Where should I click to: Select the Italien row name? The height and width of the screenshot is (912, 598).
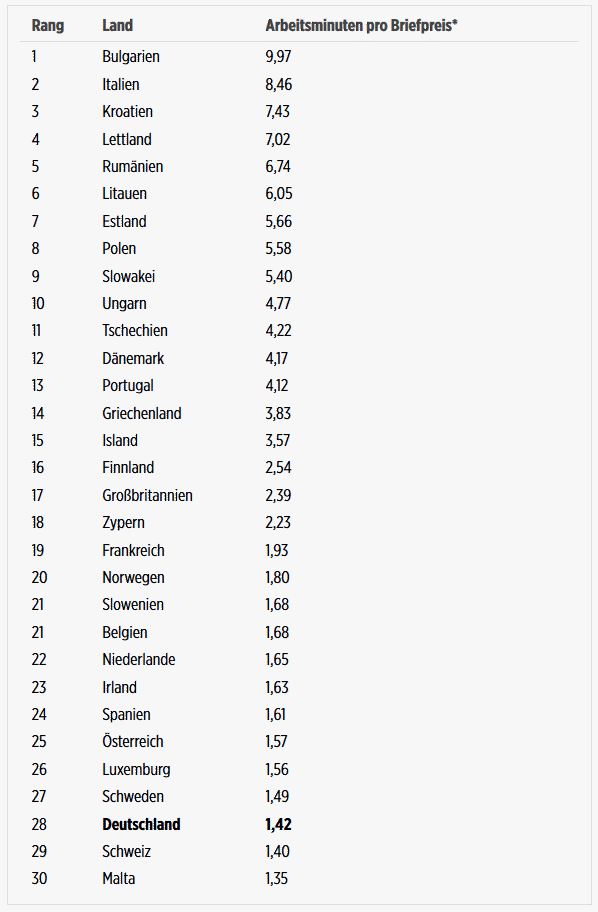point(121,85)
